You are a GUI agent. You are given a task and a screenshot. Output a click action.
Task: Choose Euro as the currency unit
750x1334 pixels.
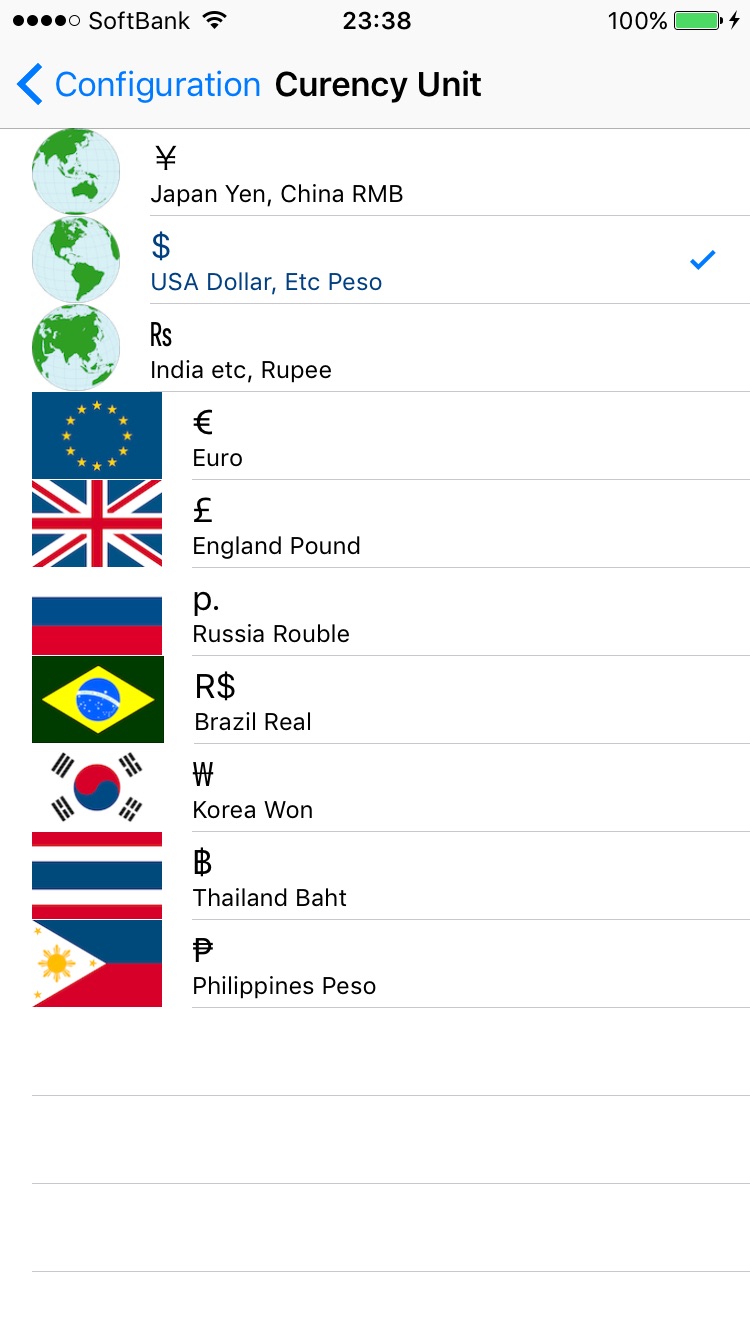click(218, 458)
